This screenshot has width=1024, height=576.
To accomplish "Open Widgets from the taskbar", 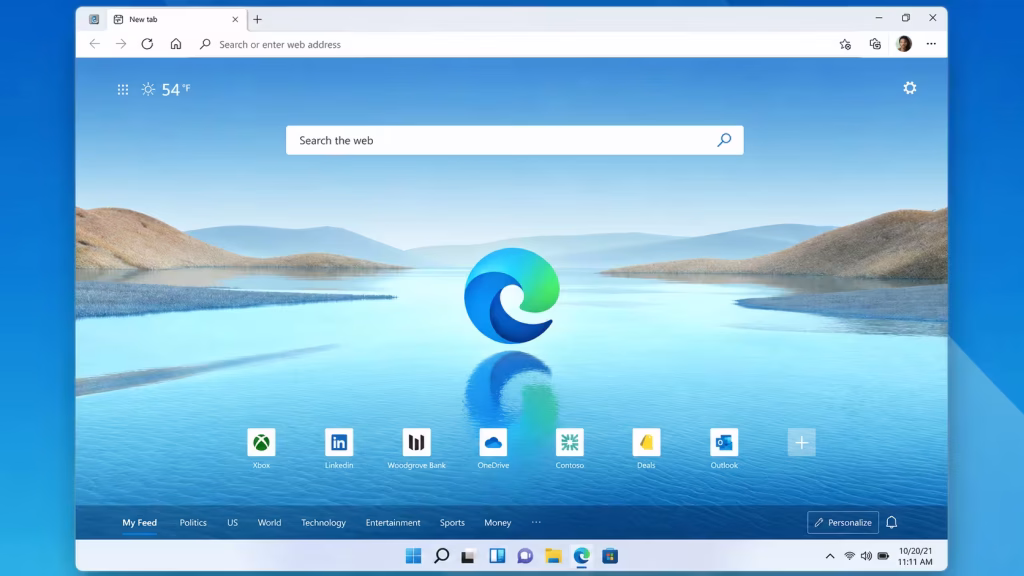I will click(497, 556).
